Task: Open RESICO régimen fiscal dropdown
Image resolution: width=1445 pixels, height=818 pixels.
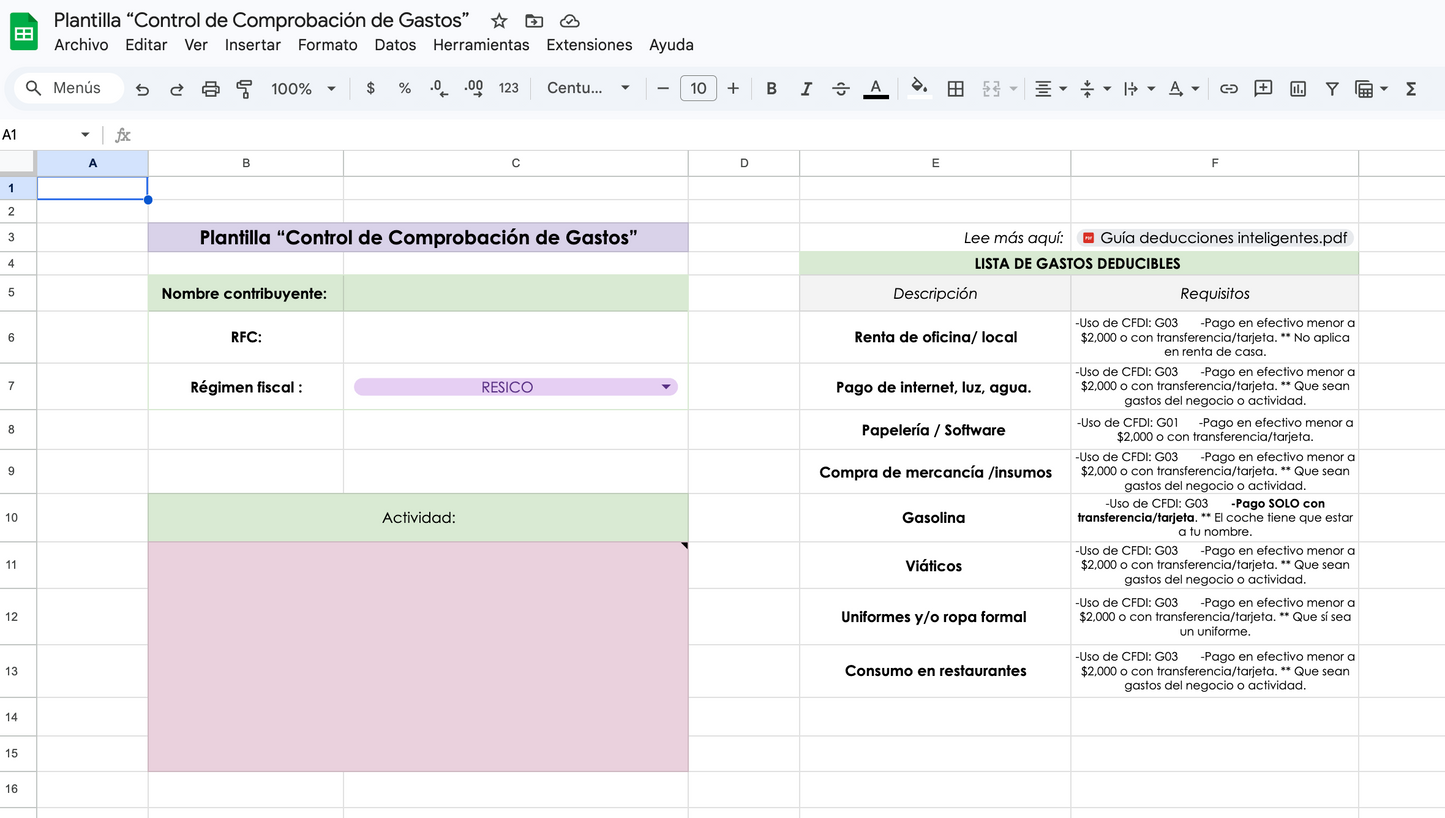Action: (x=515, y=387)
